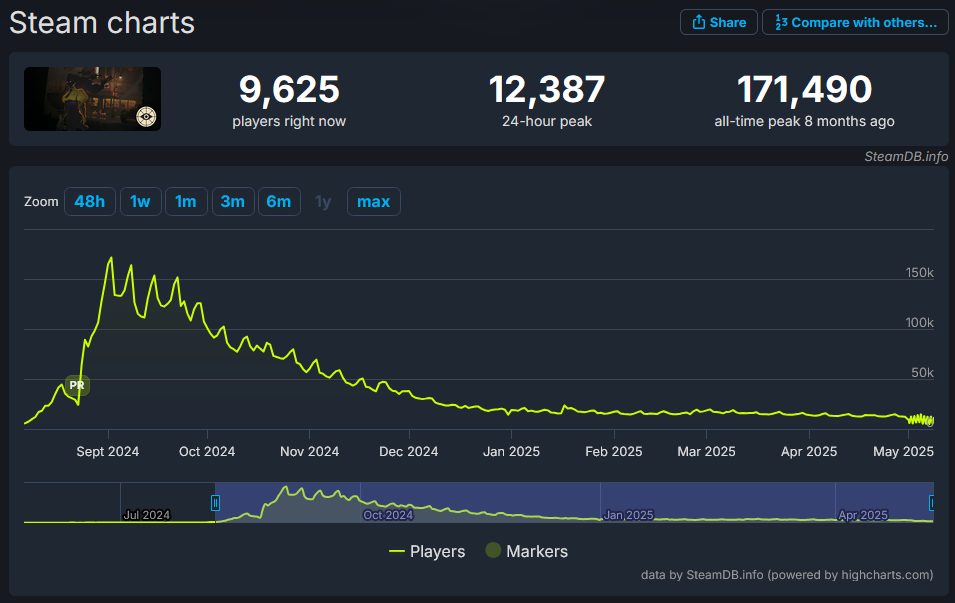Viewport: 955px width, 603px height.
Task: Set zoom to 3m
Action: click(x=233, y=202)
